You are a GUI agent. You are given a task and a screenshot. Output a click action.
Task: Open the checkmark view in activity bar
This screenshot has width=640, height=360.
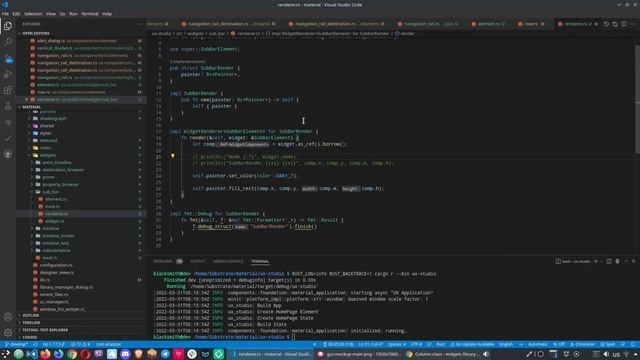[x=8, y=138]
